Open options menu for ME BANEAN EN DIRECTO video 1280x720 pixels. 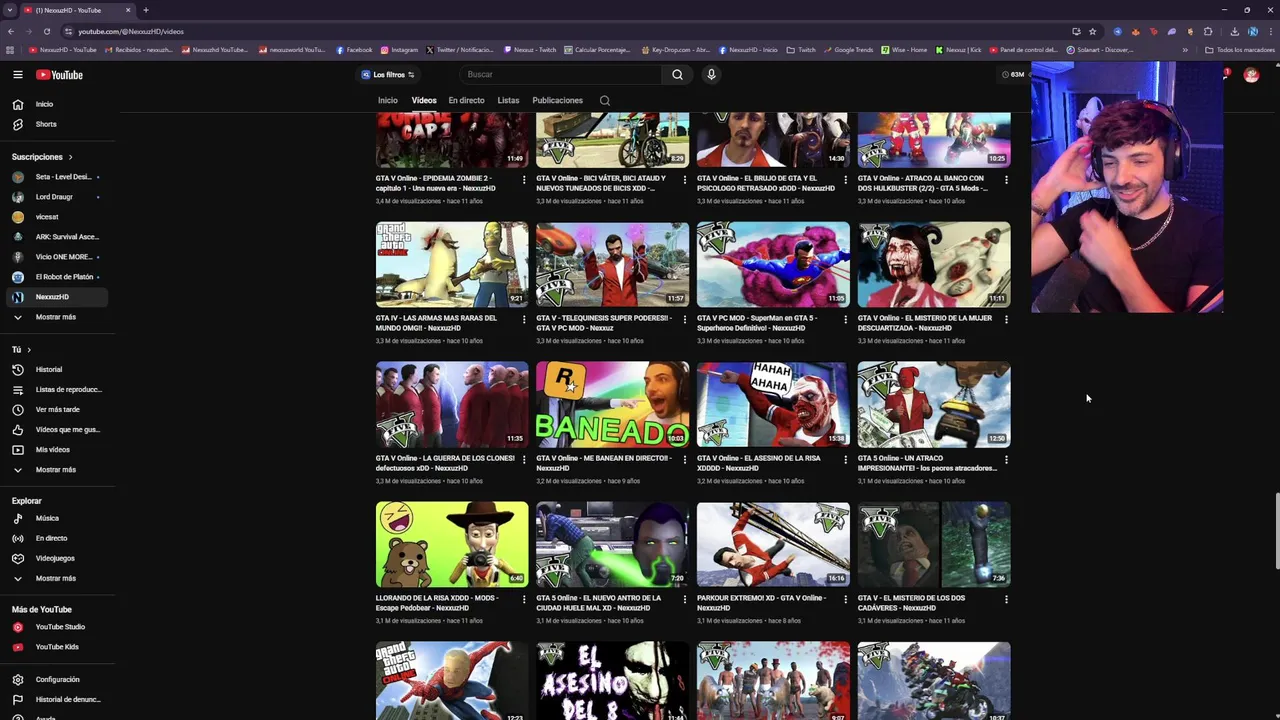pyautogui.click(x=685, y=459)
